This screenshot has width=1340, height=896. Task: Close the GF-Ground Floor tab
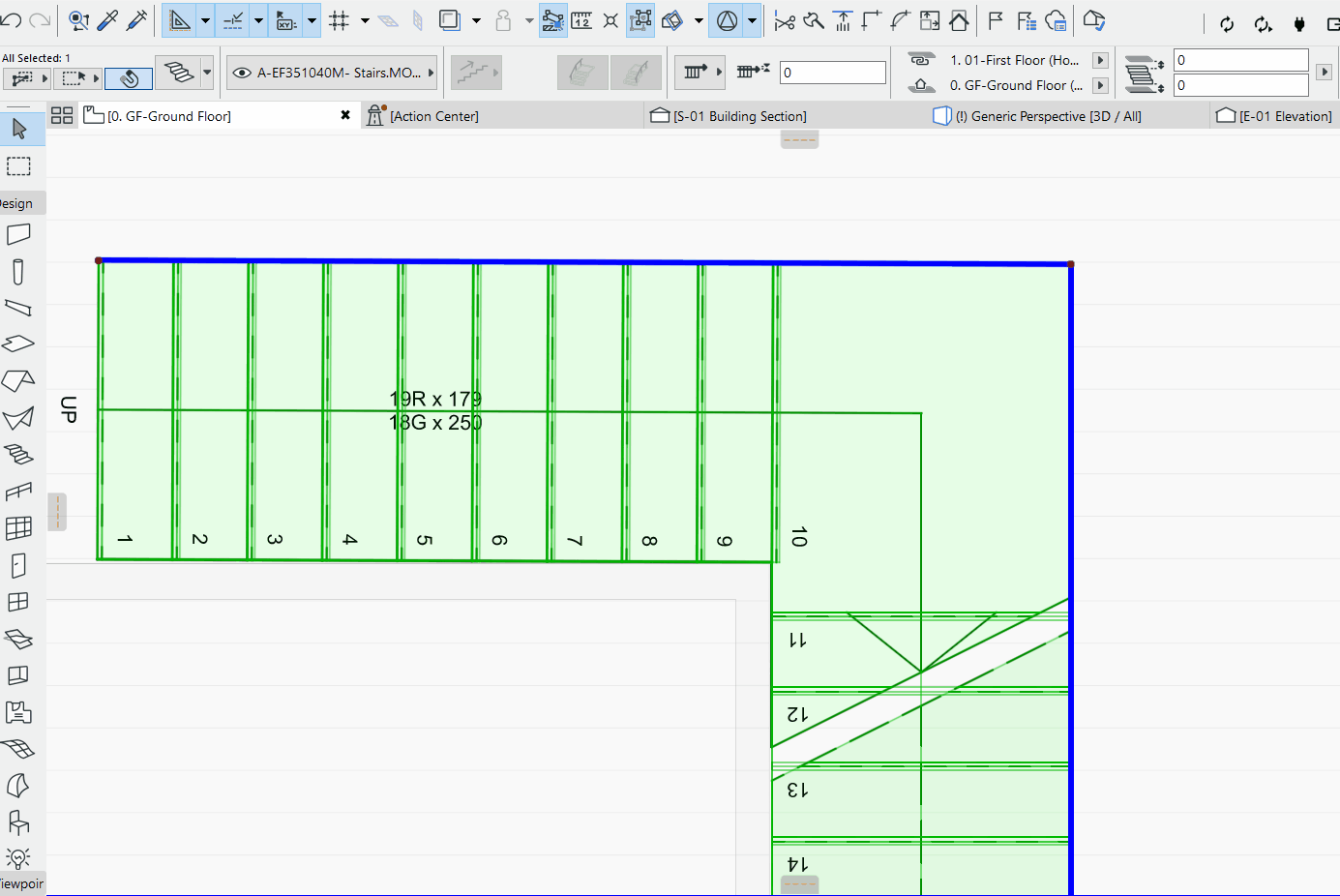point(345,115)
